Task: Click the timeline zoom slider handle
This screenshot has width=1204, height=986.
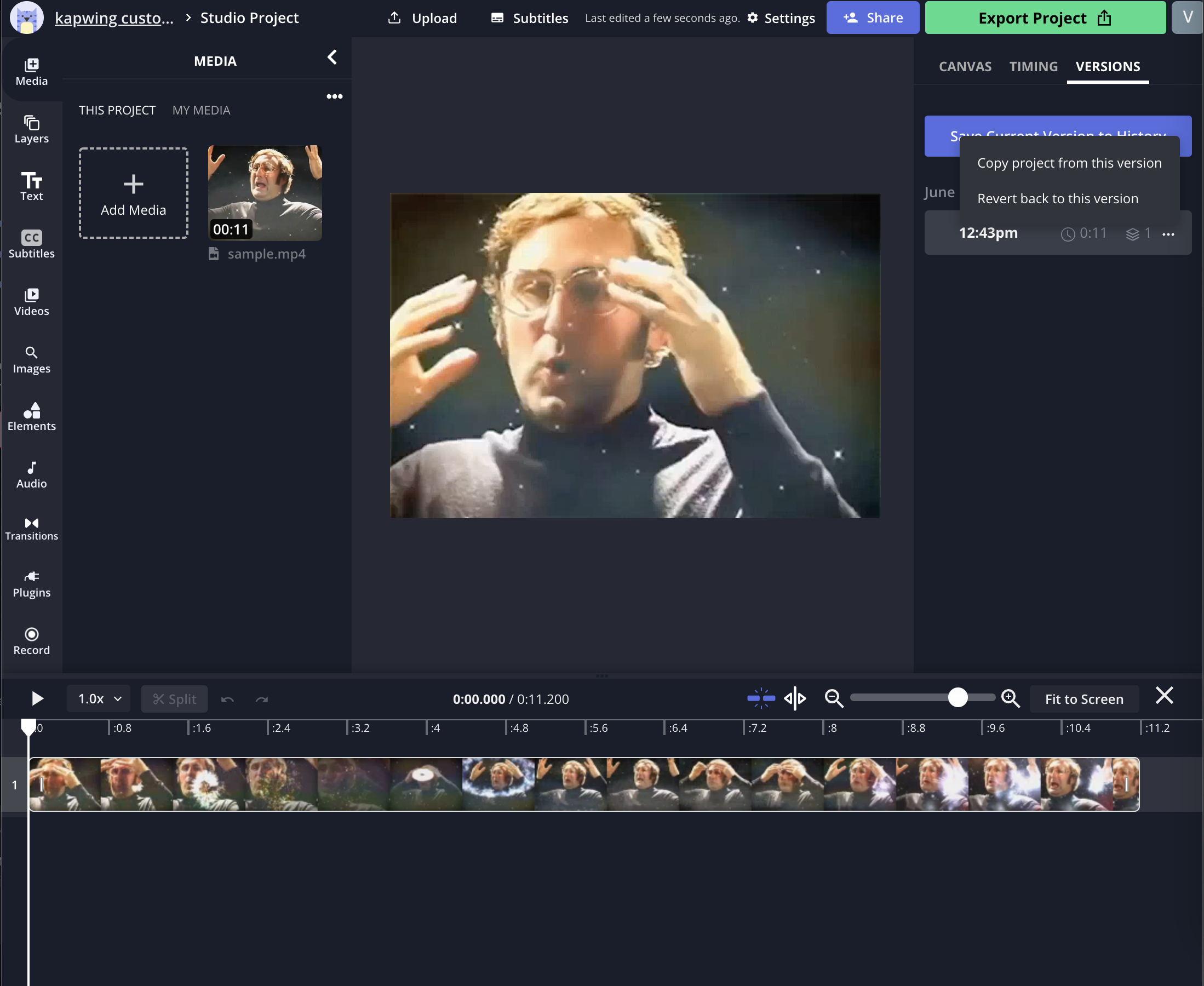Action: pos(958,697)
